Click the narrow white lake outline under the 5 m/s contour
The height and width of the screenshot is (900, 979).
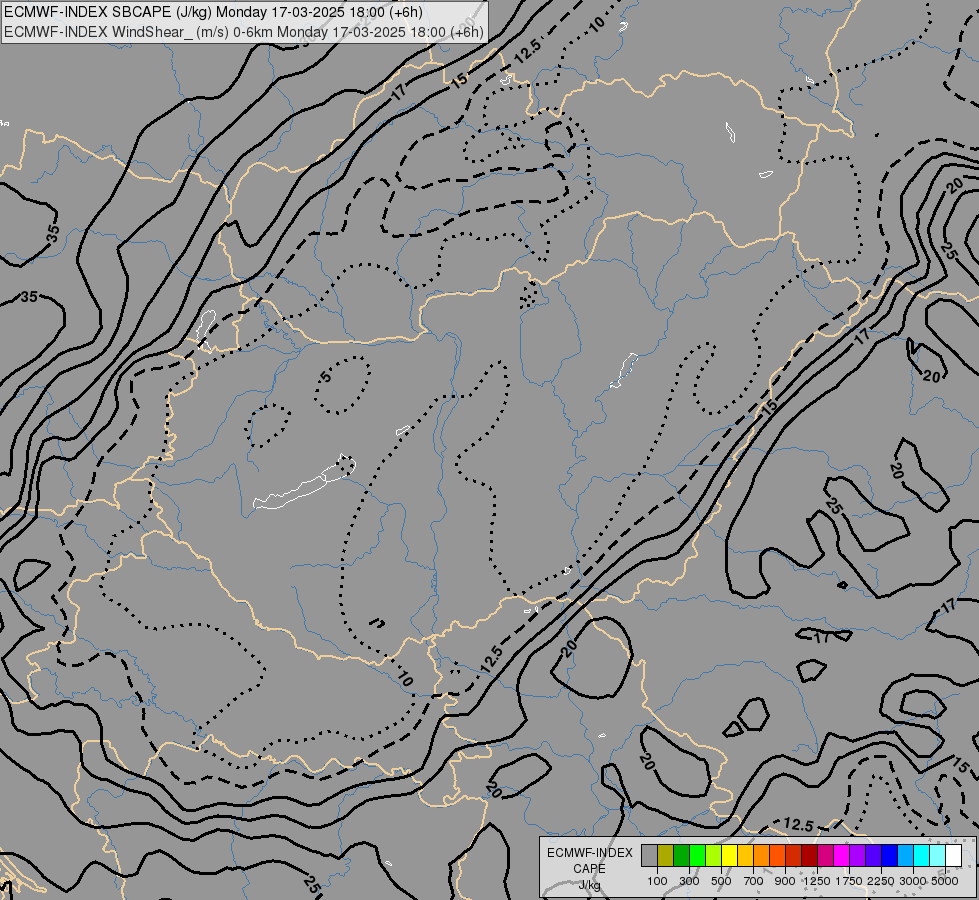click(x=304, y=483)
